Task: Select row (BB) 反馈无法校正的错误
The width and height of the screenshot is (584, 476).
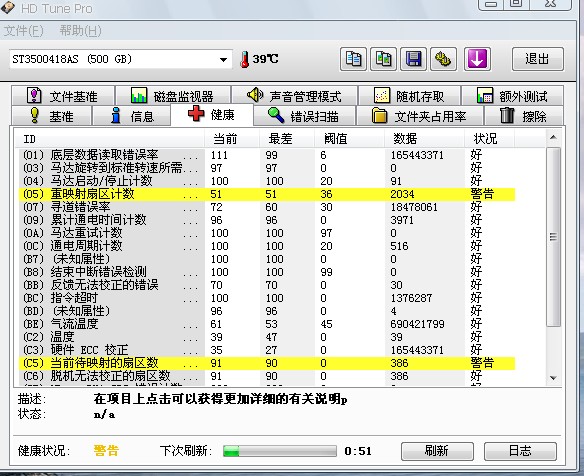Action: [267, 285]
